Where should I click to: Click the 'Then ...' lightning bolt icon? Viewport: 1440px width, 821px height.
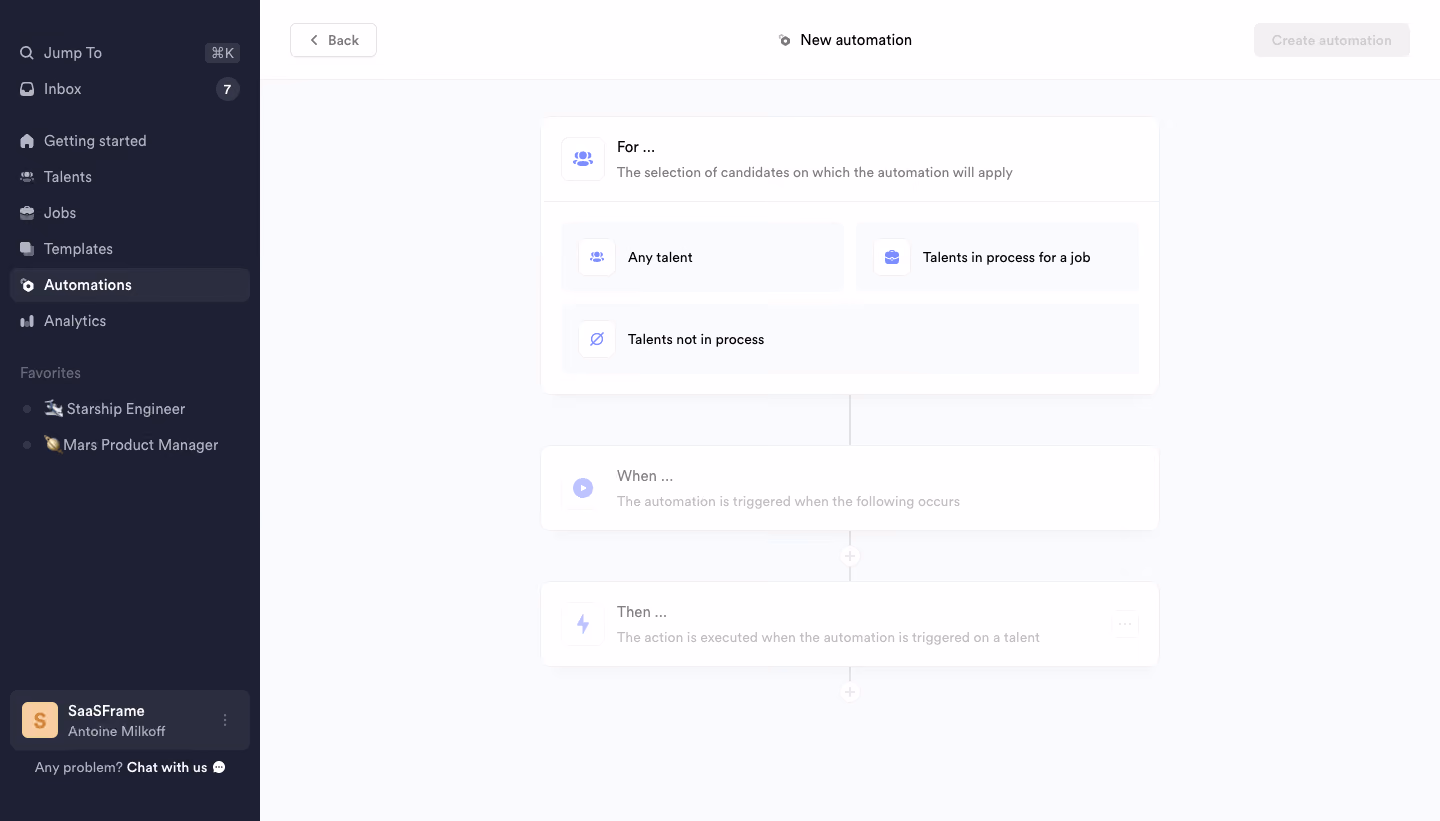pyautogui.click(x=583, y=624)
